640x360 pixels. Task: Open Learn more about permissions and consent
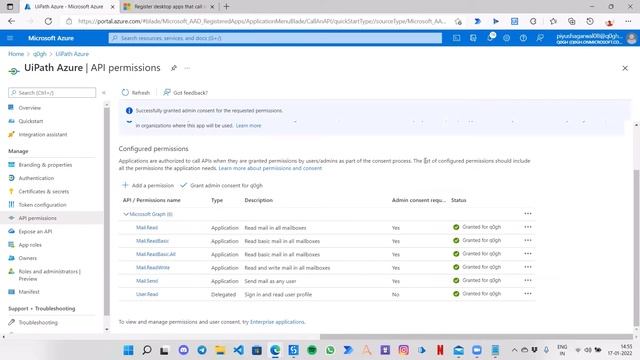(270, 168)
